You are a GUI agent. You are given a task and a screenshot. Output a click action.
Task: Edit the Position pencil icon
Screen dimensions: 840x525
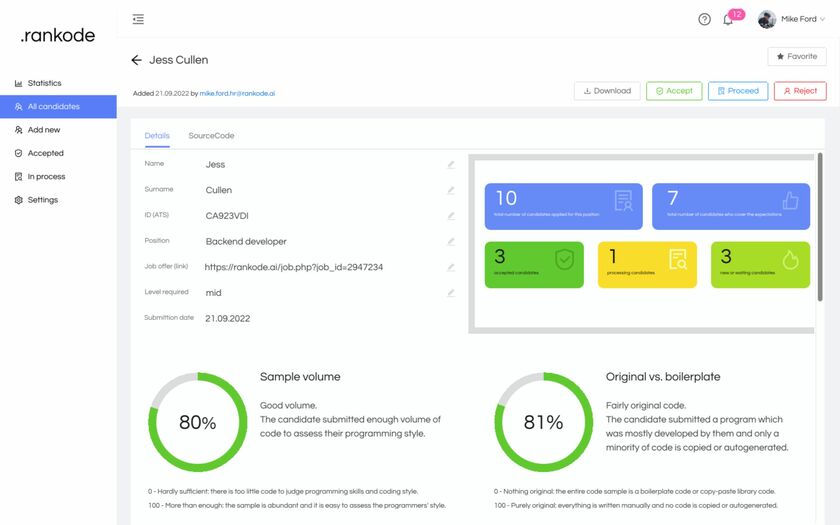pyautogui.click(x=451, y=241)
